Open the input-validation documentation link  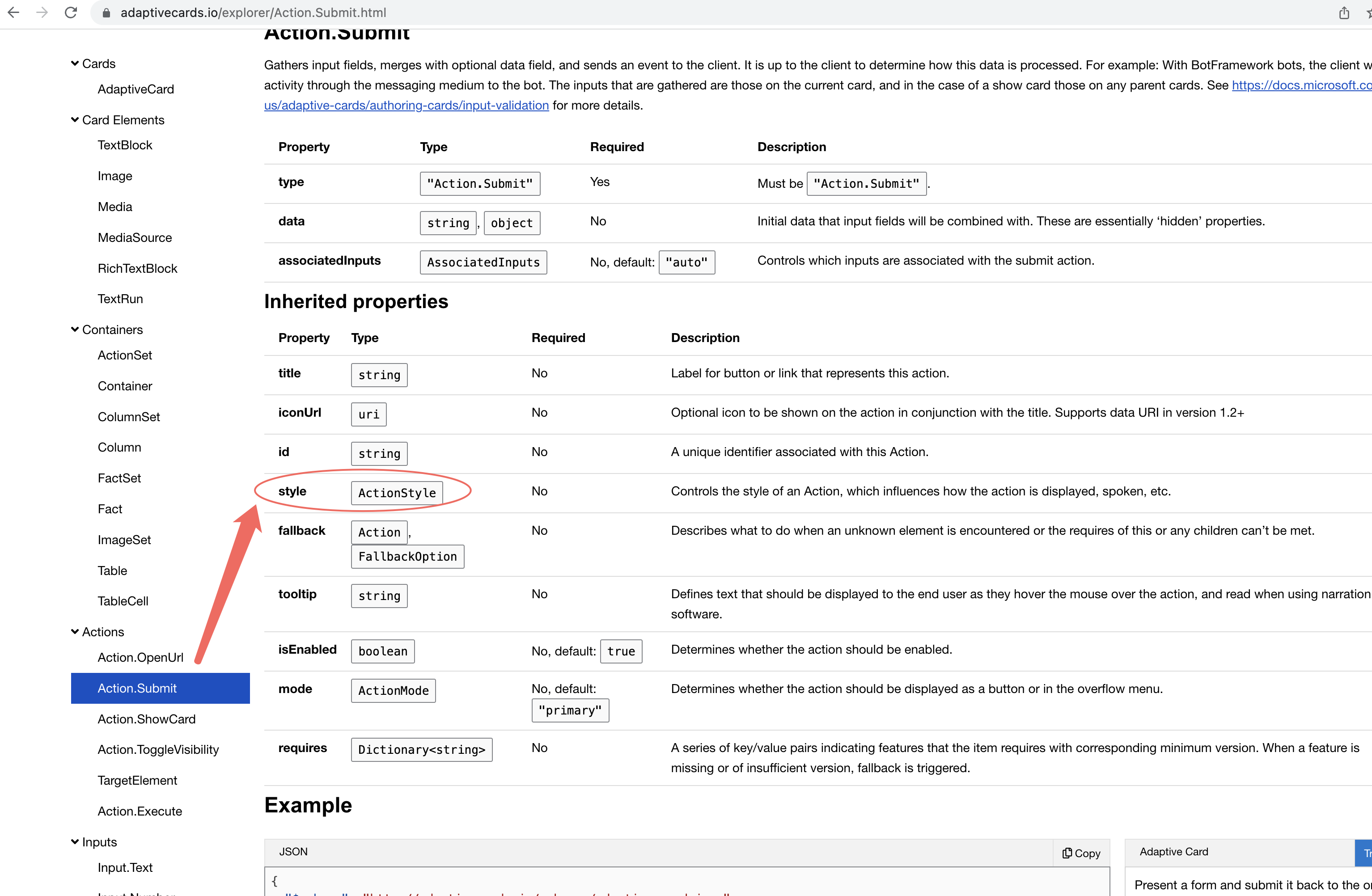tap(406, 105)
